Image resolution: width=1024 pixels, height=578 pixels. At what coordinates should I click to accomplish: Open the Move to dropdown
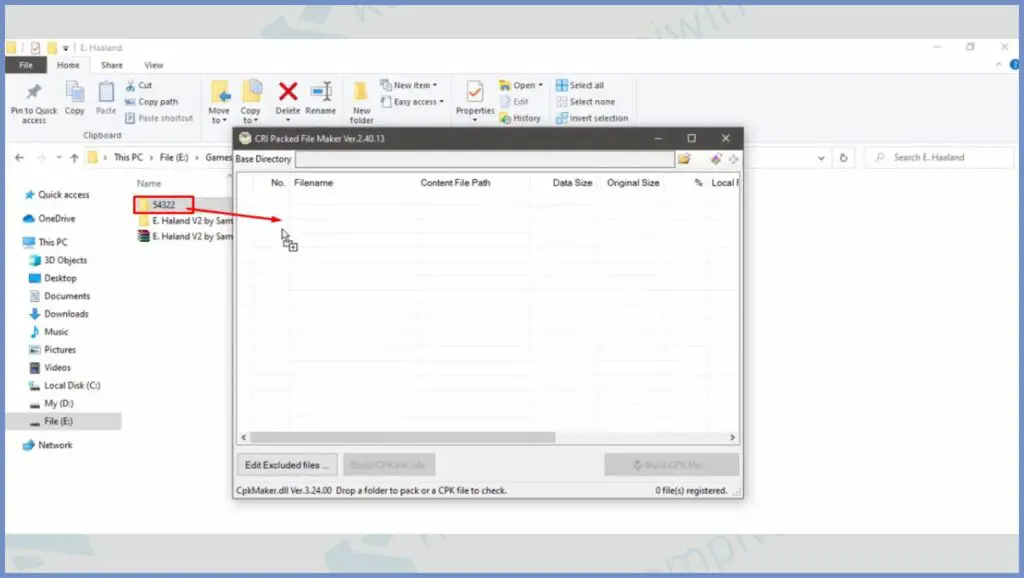point(218,116)
